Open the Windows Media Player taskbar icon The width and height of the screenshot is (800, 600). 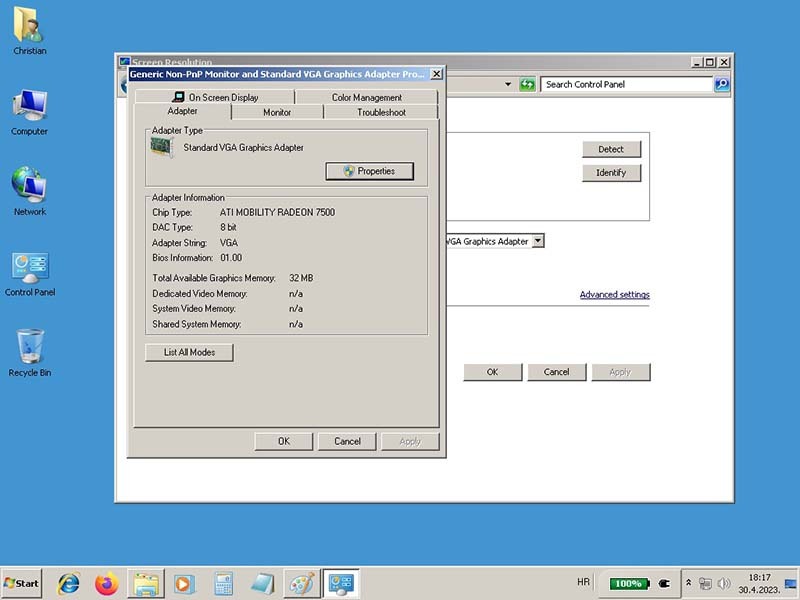pos(184,583)
